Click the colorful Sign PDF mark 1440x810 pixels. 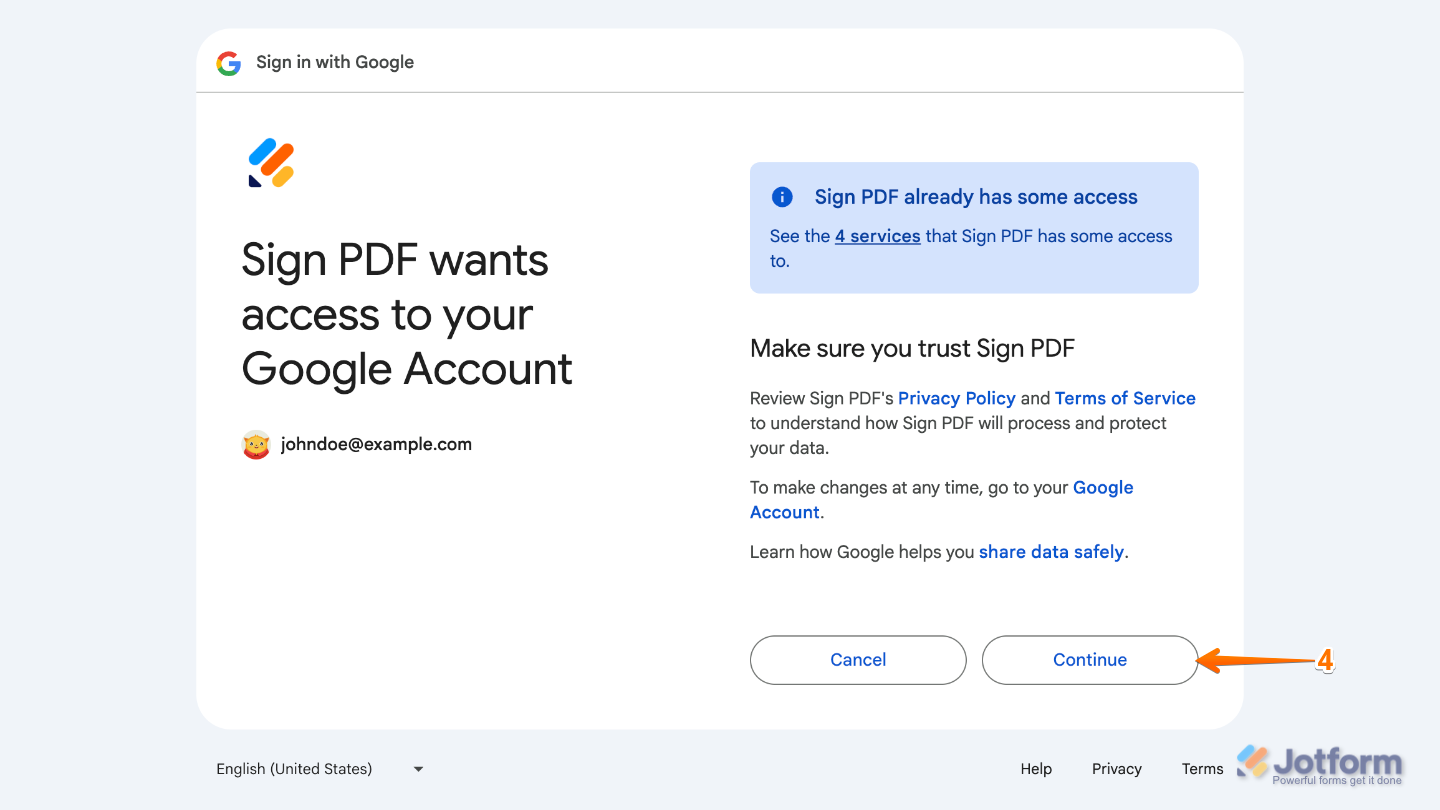[269, 162]
